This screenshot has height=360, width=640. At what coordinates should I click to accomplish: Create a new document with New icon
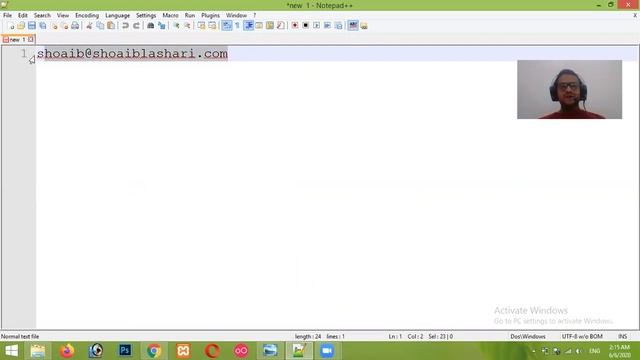[11, 26]
